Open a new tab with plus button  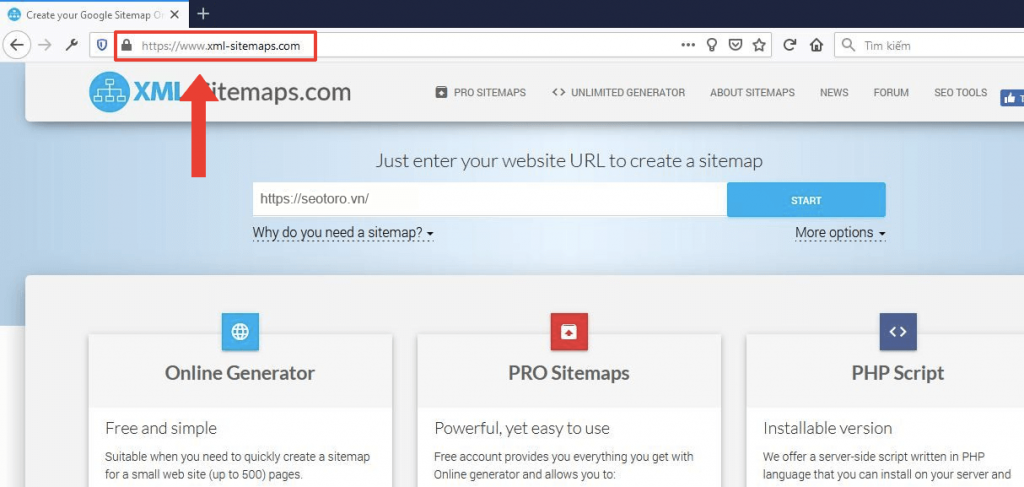click(203, 13)
